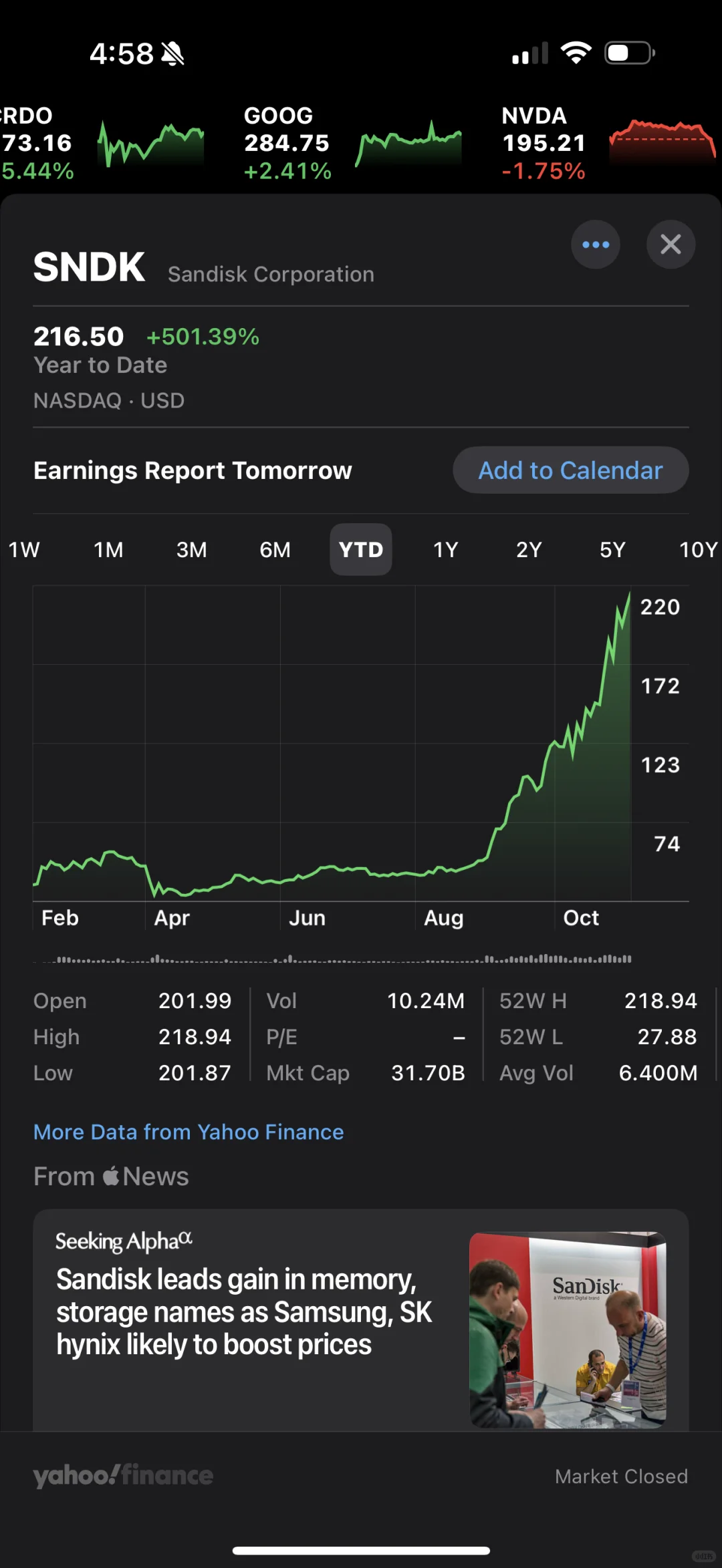Tap the NASDAQ · USD exchange label
This screenshot has width=722, height=1568.
pos(109,400)
